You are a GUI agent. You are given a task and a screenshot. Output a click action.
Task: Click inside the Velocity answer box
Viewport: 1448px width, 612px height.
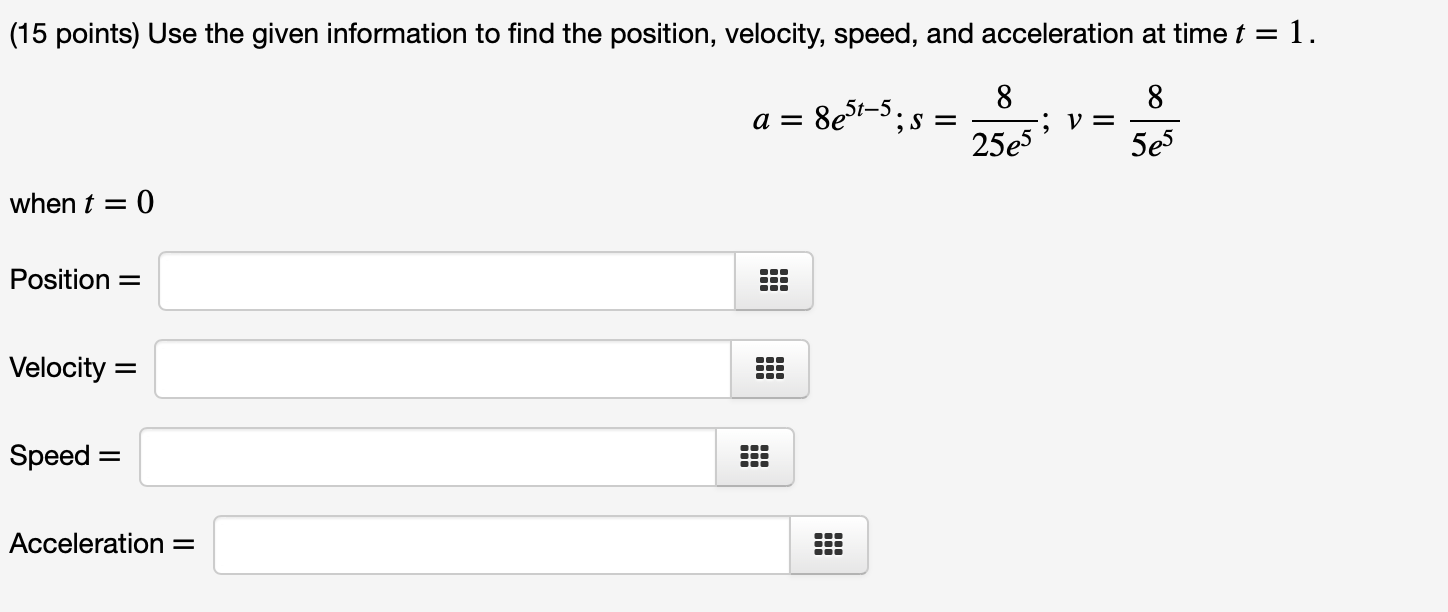(440, 368)
